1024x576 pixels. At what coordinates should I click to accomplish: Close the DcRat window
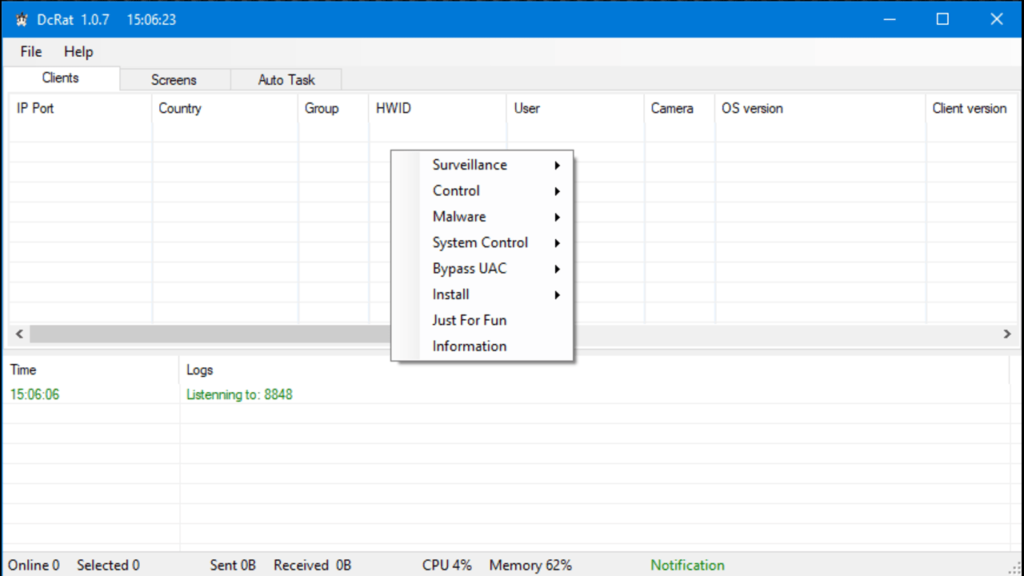[996, 20]
